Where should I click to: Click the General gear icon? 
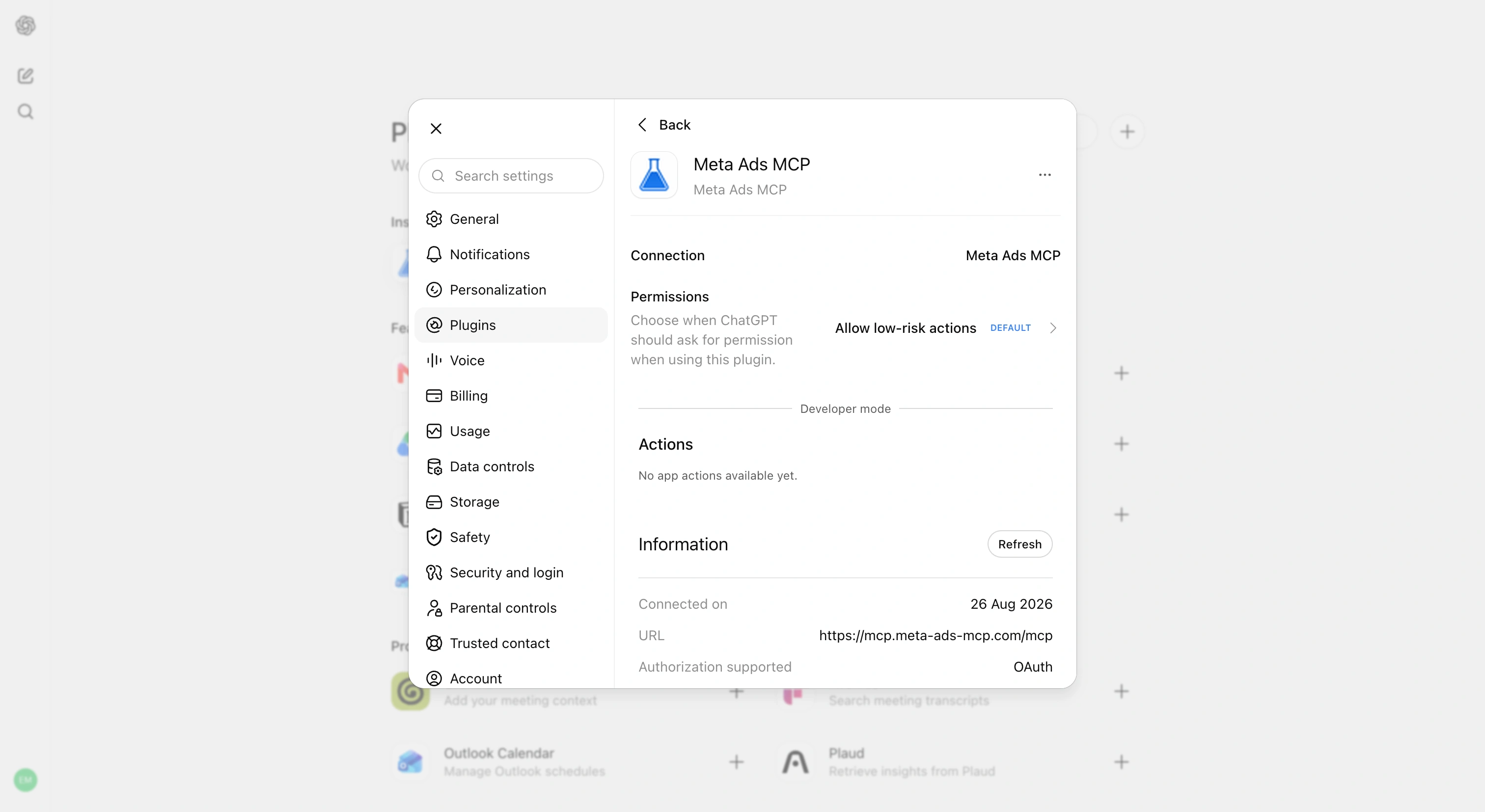[x=434, y=219]
